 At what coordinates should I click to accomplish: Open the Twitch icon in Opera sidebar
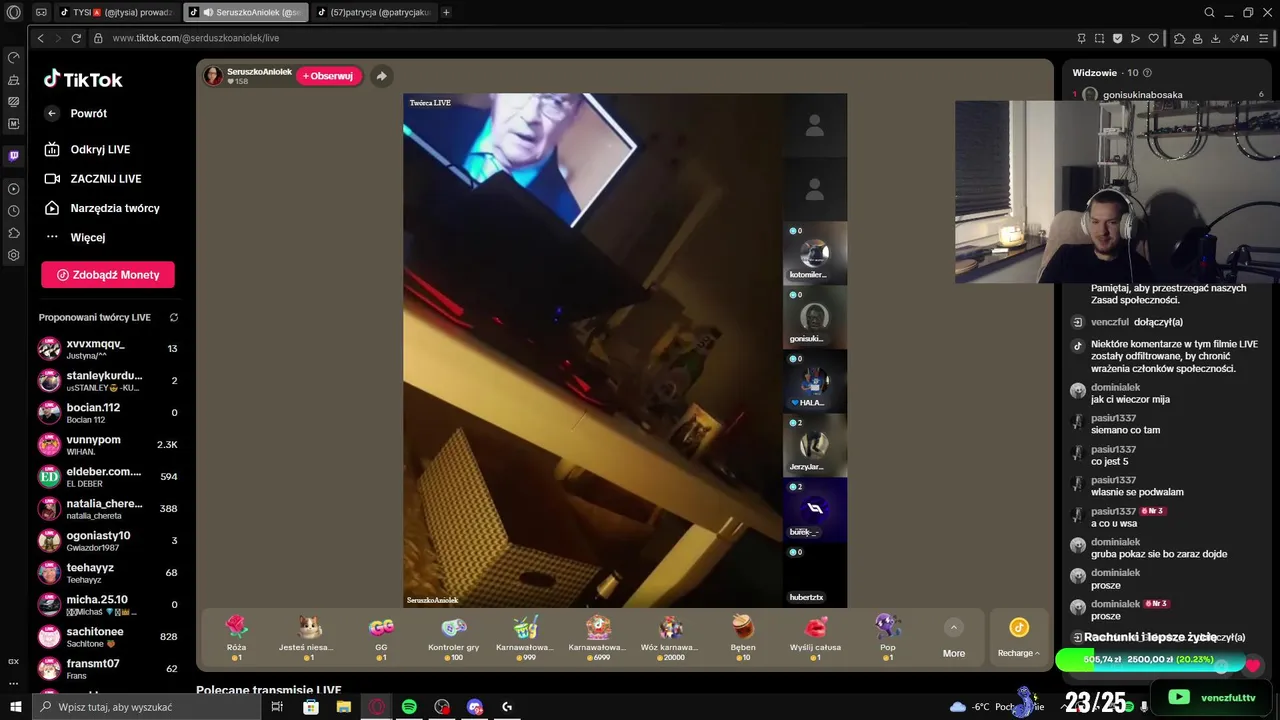point(14,156)
